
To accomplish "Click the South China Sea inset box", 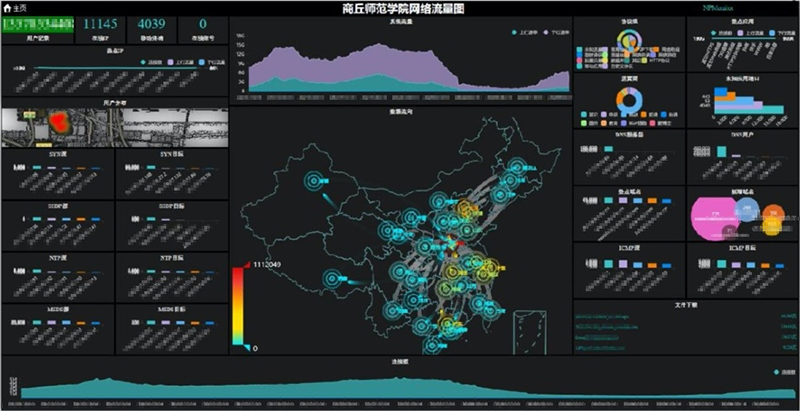I will click(530, 332).
